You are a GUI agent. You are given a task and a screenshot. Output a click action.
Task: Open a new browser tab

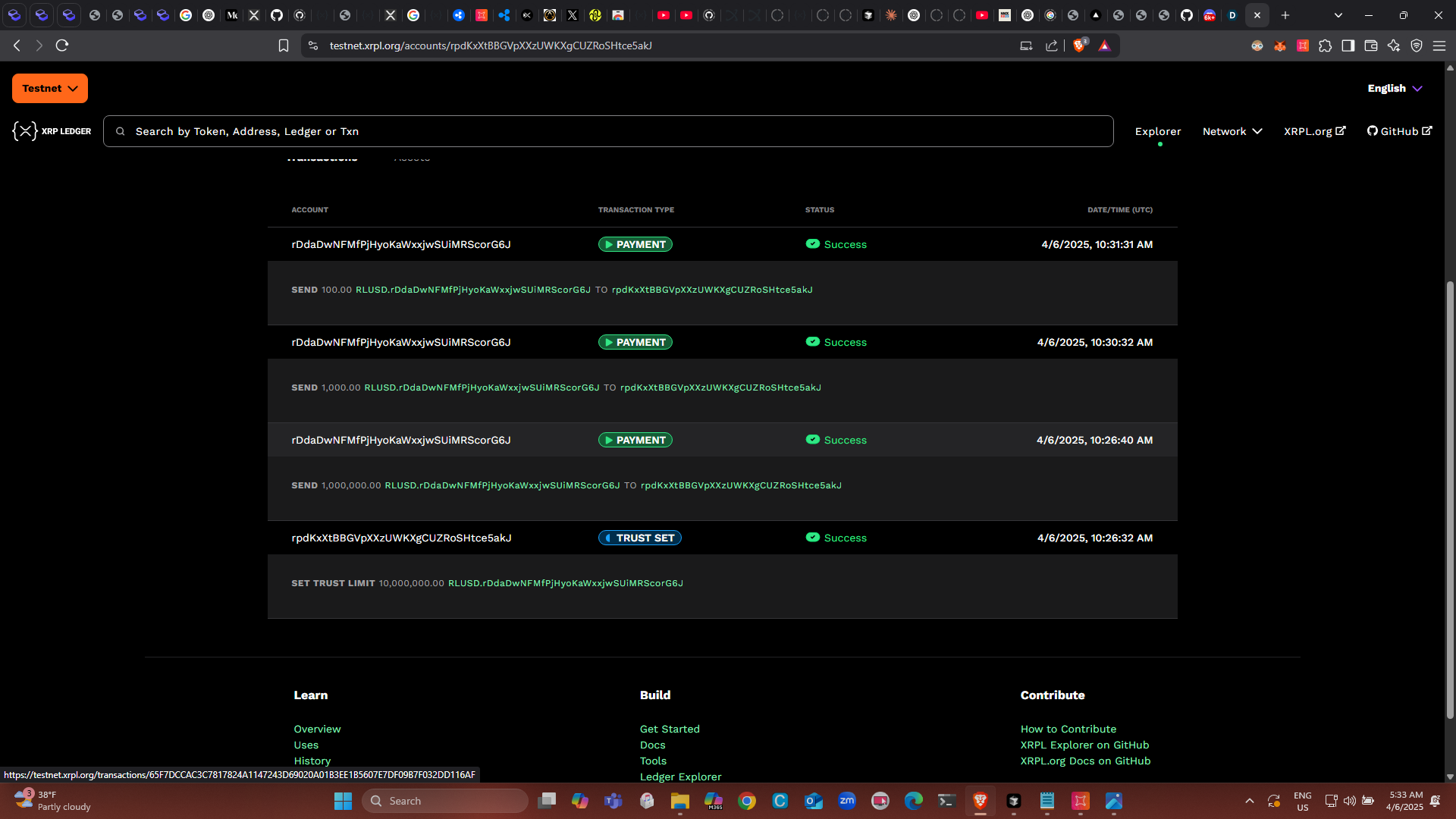click(x=1285, y=15)
